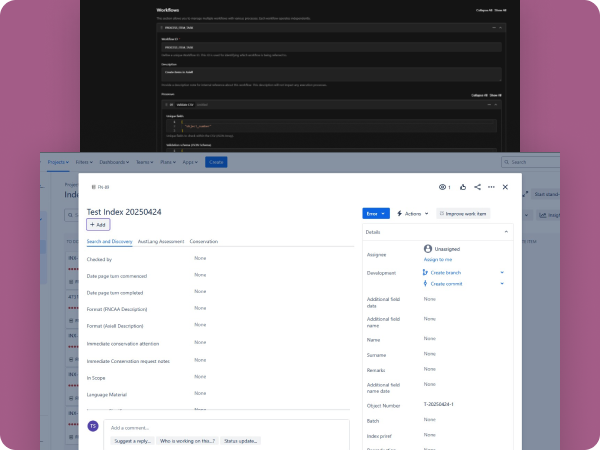Click the unassigned avatar icon
600x450 pixels.
(x=428, y=248)
